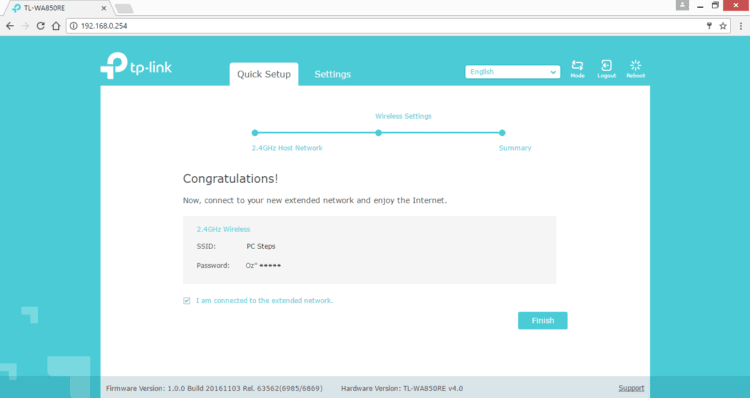The image size is (750, 398).
Task: Go to browser home page icon
Action: coord(56,26)
